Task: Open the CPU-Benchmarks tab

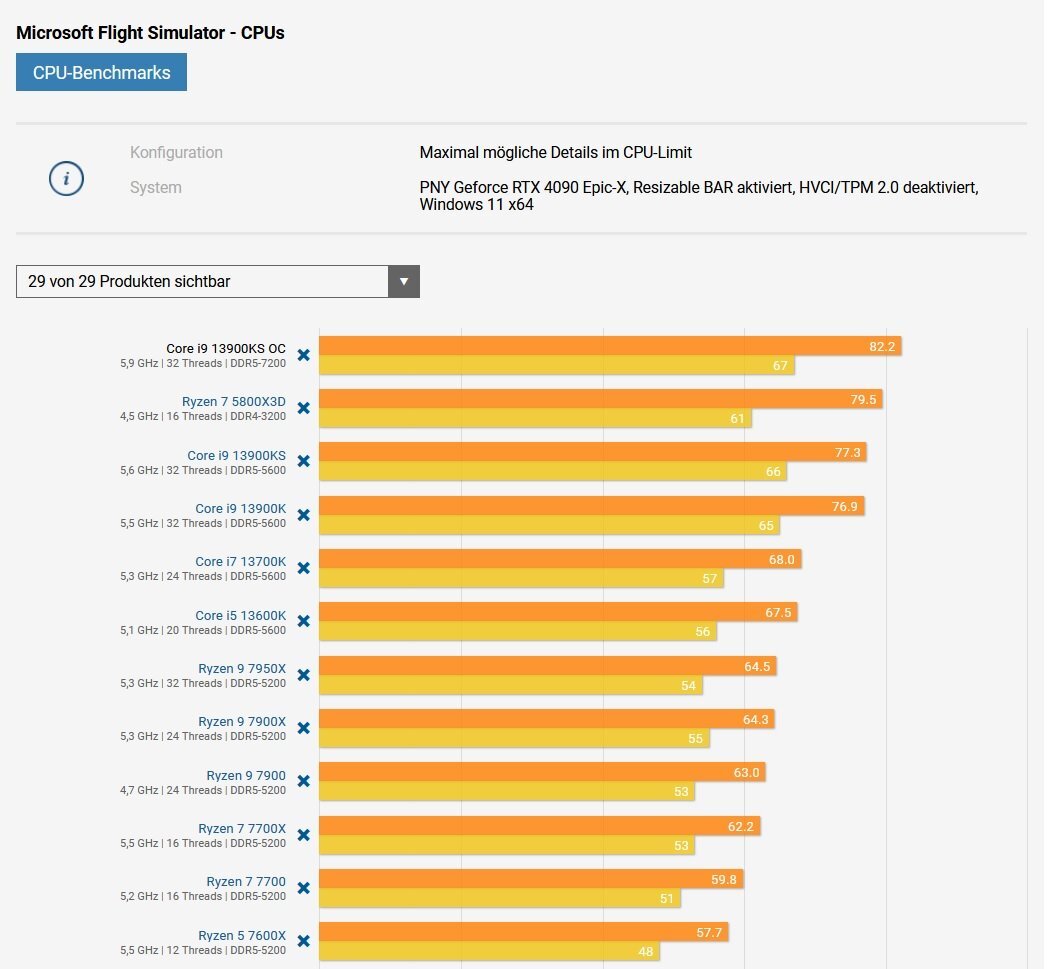Action: click(x=101, y=73)
